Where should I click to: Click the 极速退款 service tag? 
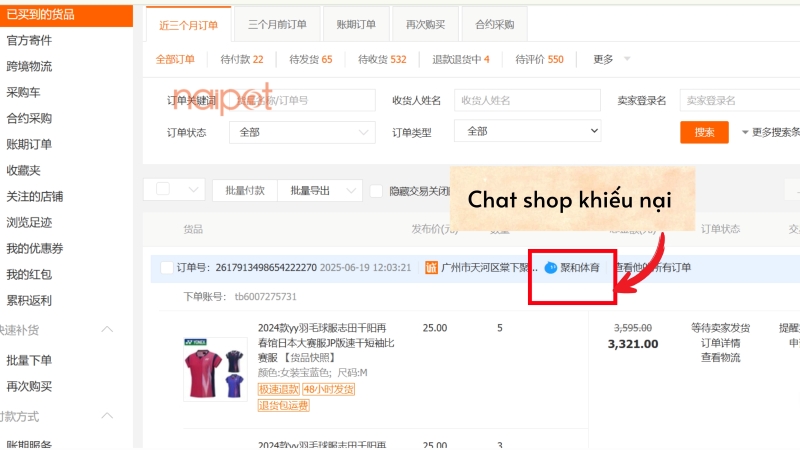[279, 389]
